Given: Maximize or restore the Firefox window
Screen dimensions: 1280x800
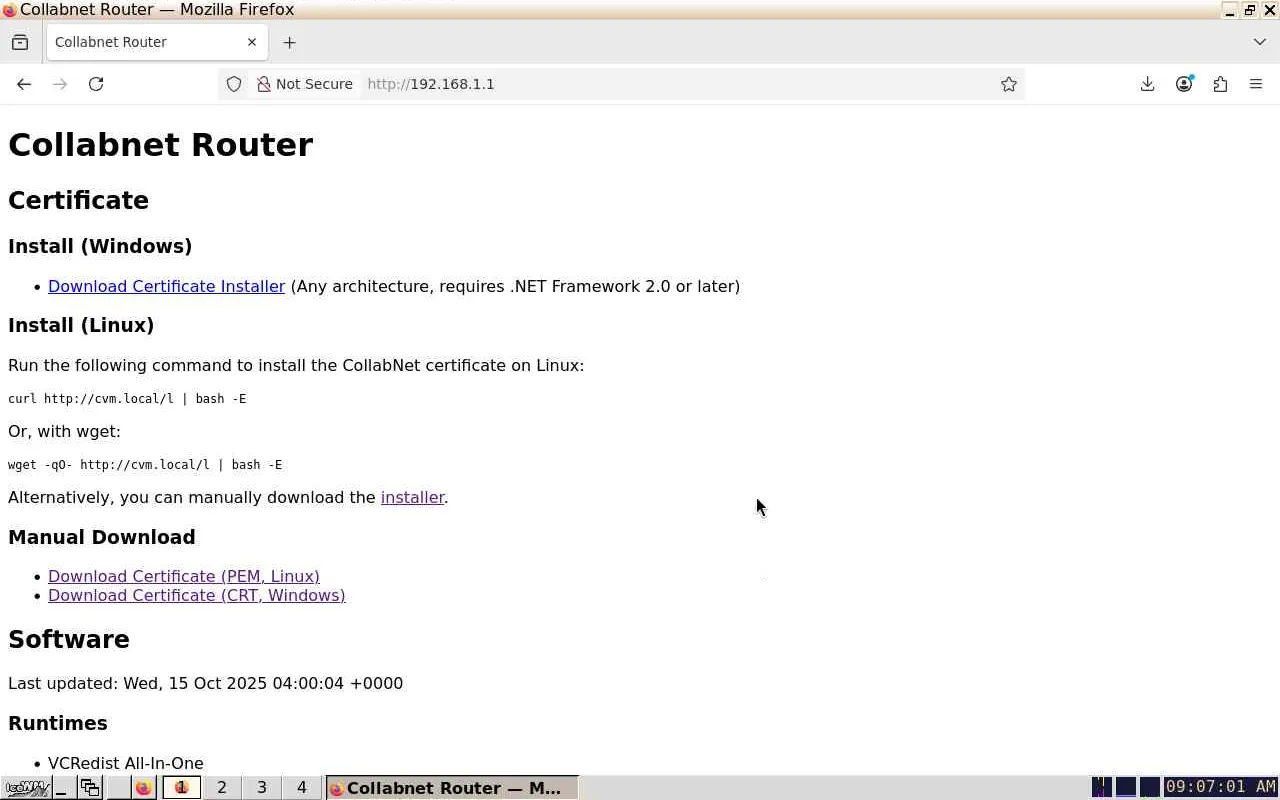Looking at the screenshot, I should pos(1250,10).
